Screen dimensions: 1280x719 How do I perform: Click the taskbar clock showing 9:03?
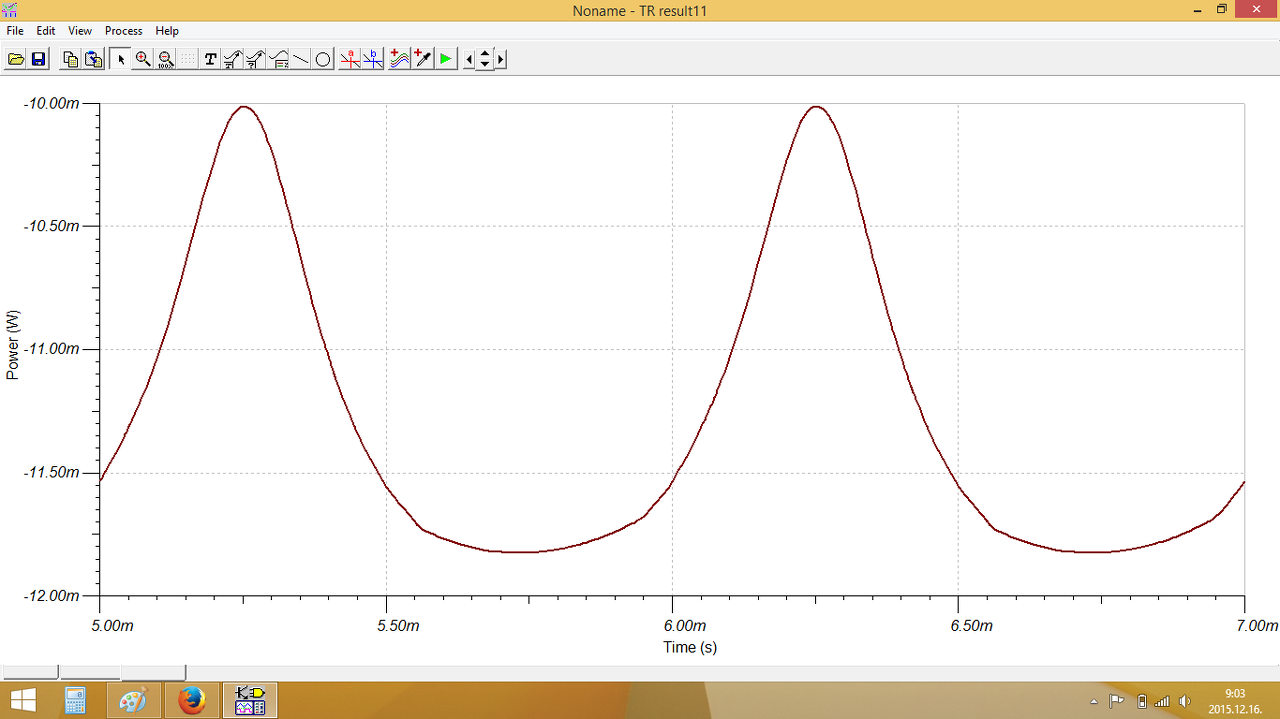1235,701
